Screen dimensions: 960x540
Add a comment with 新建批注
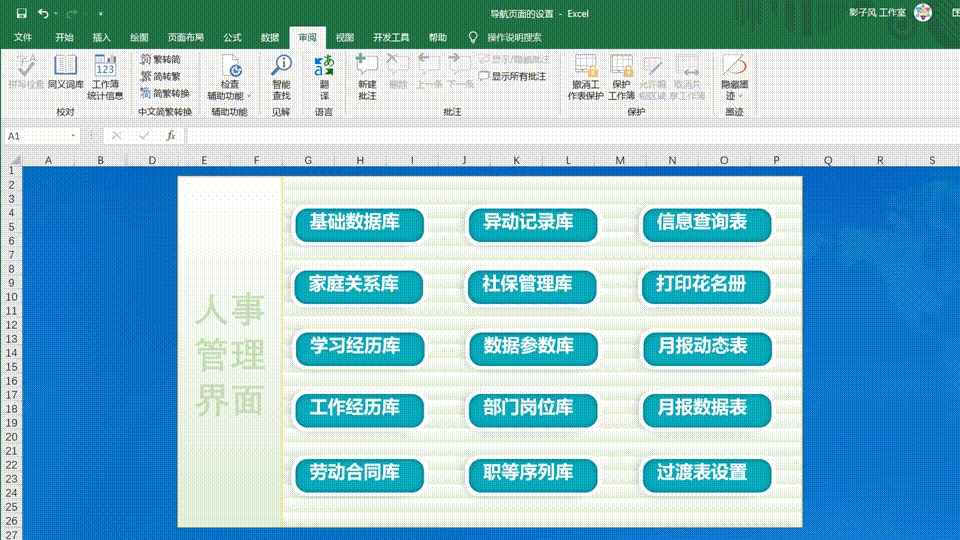[367, 76]
